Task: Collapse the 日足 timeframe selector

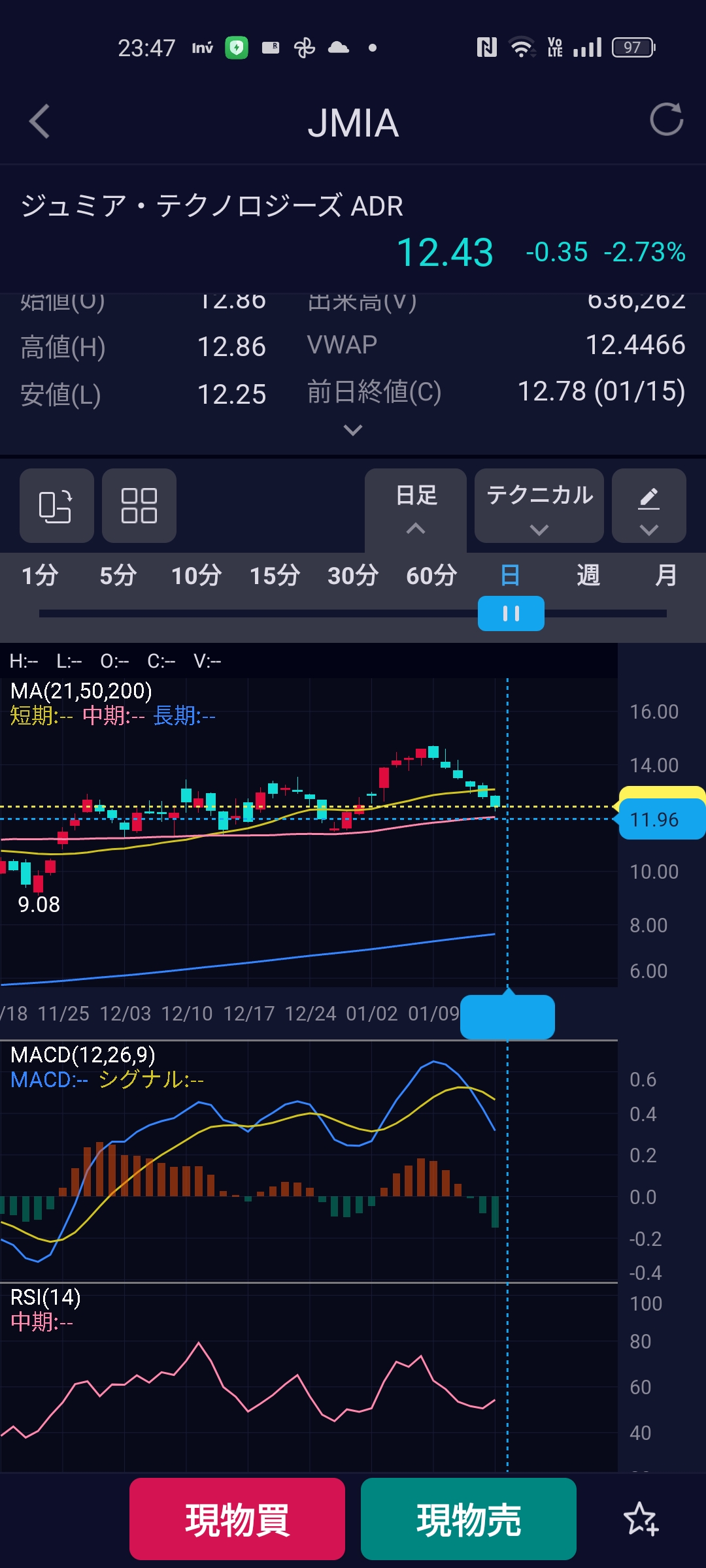Action: click(x=416, y=507)
